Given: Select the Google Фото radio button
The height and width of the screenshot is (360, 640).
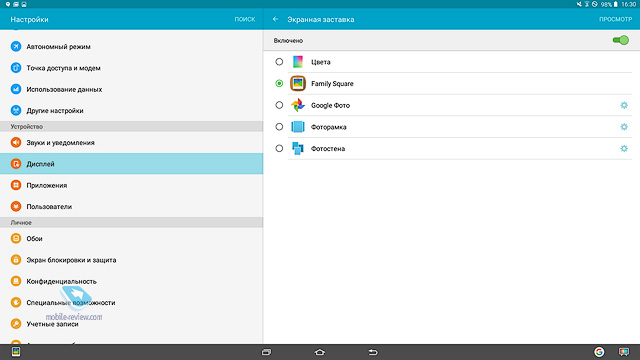Looking at the screenshot, I should [x=279, y=105].
